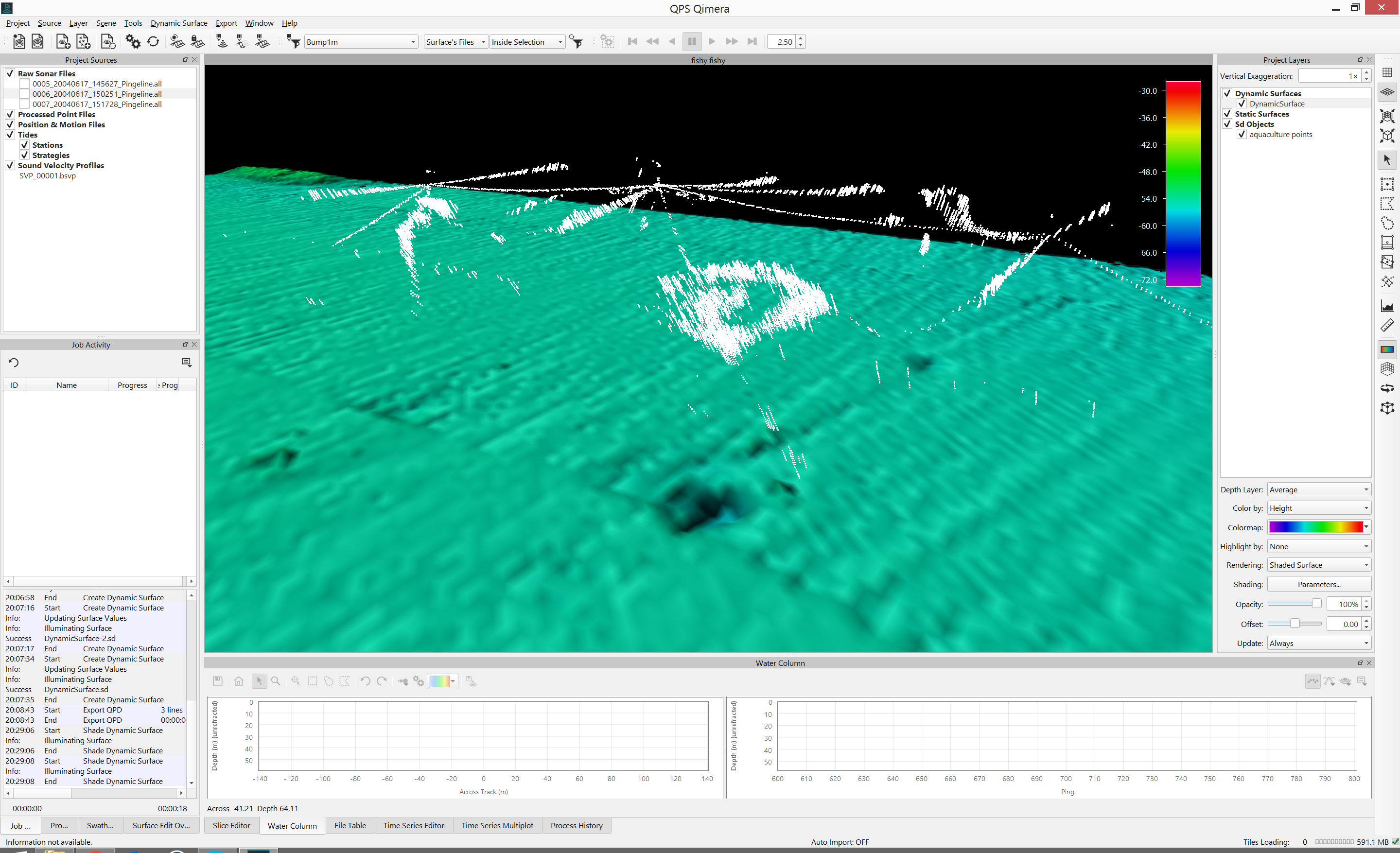Switch to the Slice Editor tab
The width and height of the screenshot is (1400, 853).
point(231,825)
